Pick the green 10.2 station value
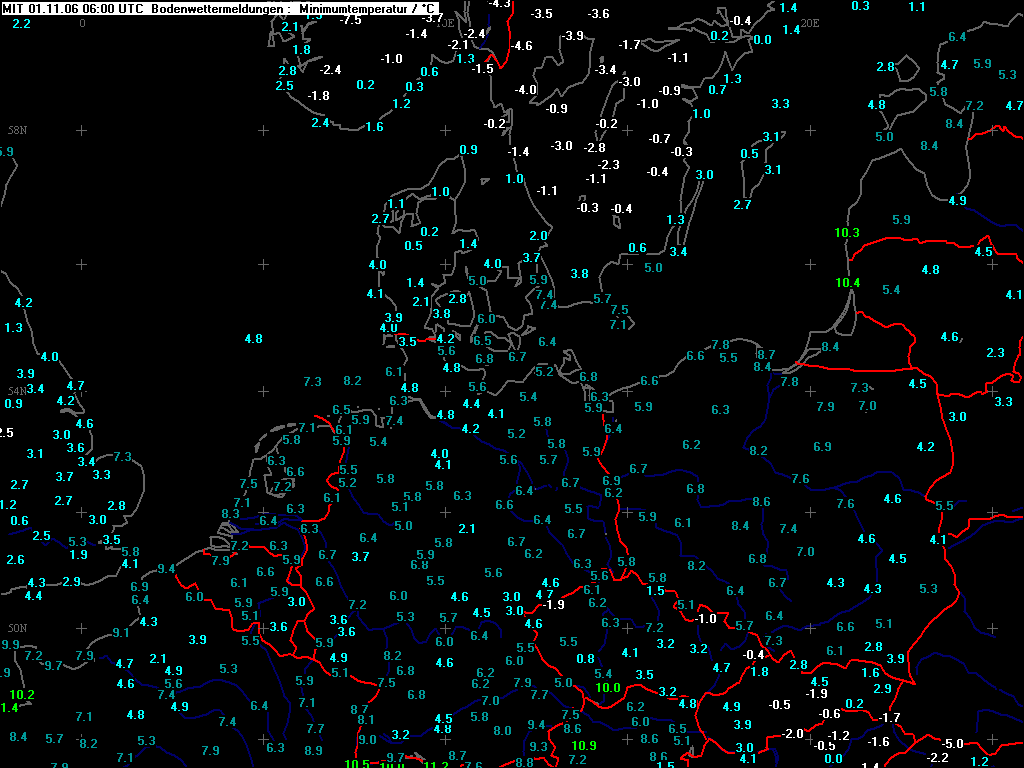Image resolution: width=1024 pixels, height=768 pixels. click(x=22, y=695)
